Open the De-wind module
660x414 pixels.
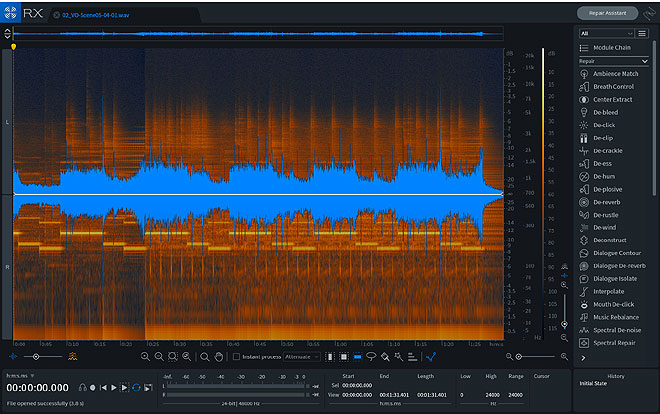tap(598, 228)
